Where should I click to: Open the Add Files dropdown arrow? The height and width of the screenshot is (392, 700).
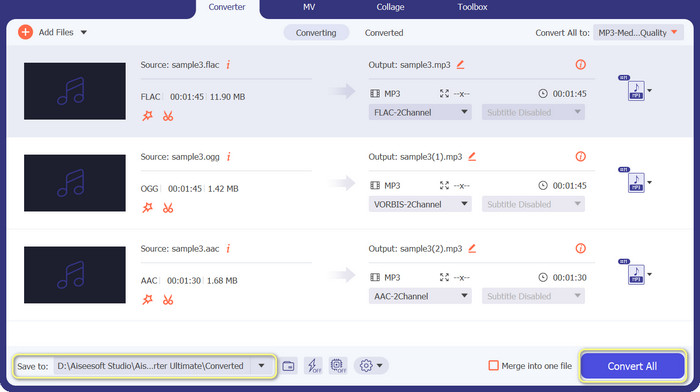click(x=83, y=33)
